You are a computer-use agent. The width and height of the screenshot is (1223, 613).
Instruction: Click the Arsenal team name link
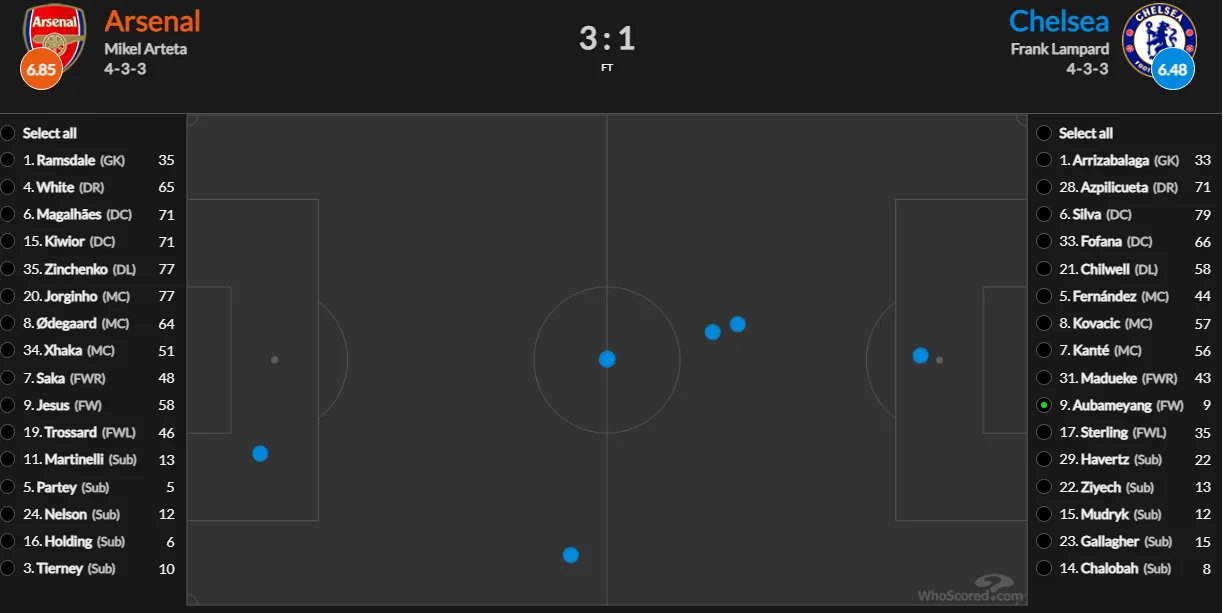click(x=152, y=21)
